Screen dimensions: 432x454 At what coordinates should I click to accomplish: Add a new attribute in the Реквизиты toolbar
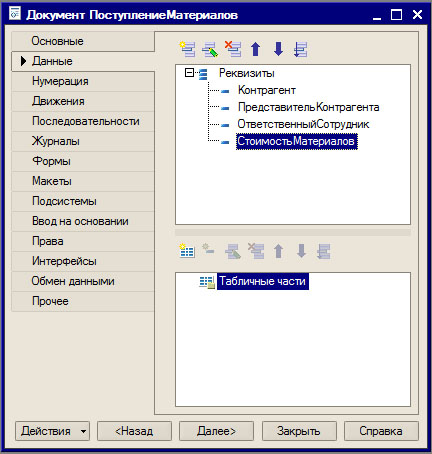click(188, 49)
